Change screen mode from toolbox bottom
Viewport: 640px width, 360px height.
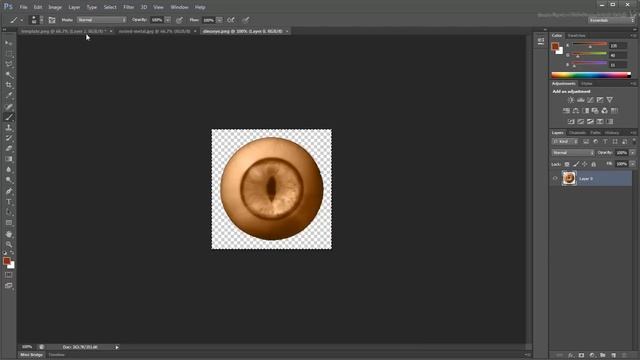tap(9, 286)
